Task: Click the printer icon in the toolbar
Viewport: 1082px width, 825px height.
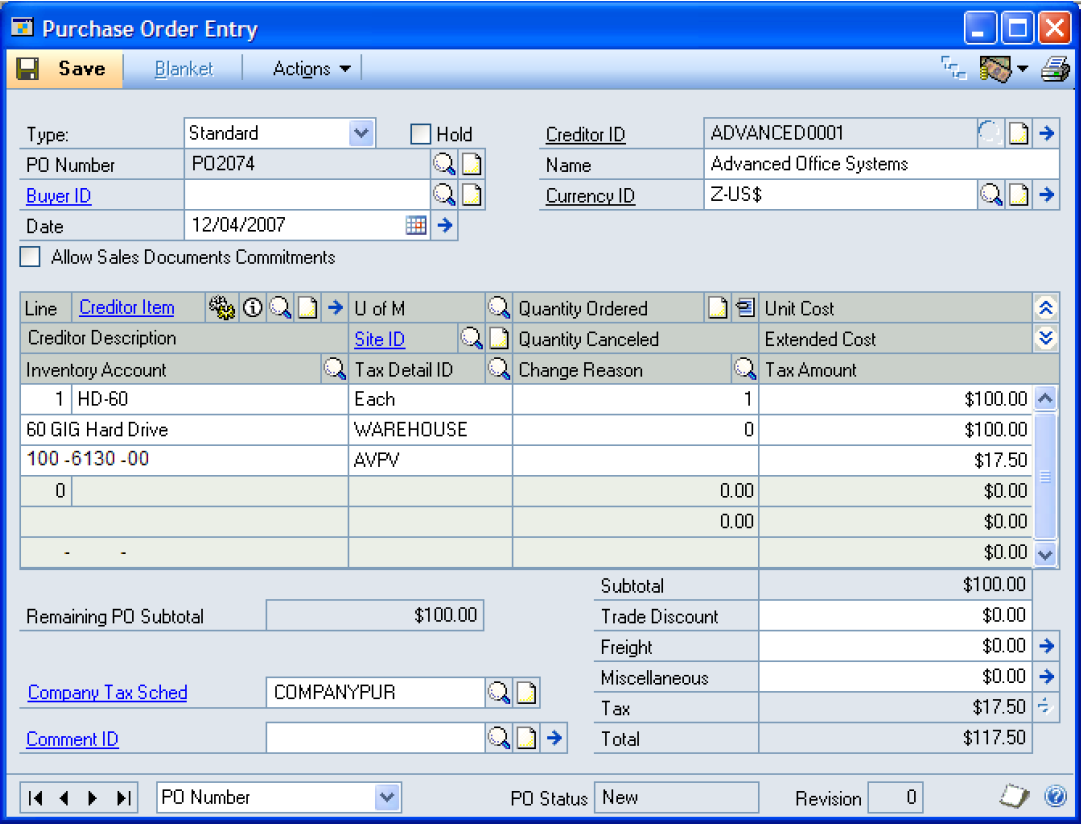Action: (x=1055, y=69)
